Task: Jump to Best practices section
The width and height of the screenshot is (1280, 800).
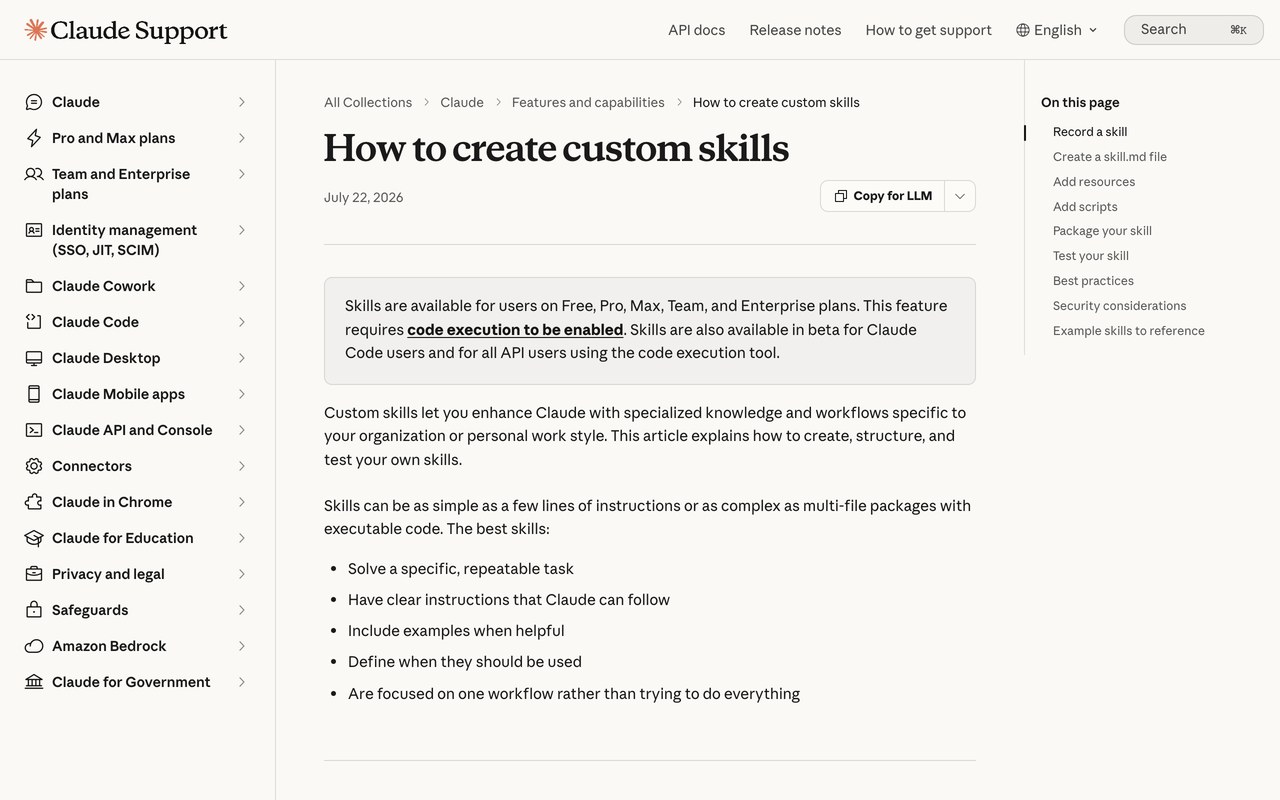Action: (x=1093, y=281)
